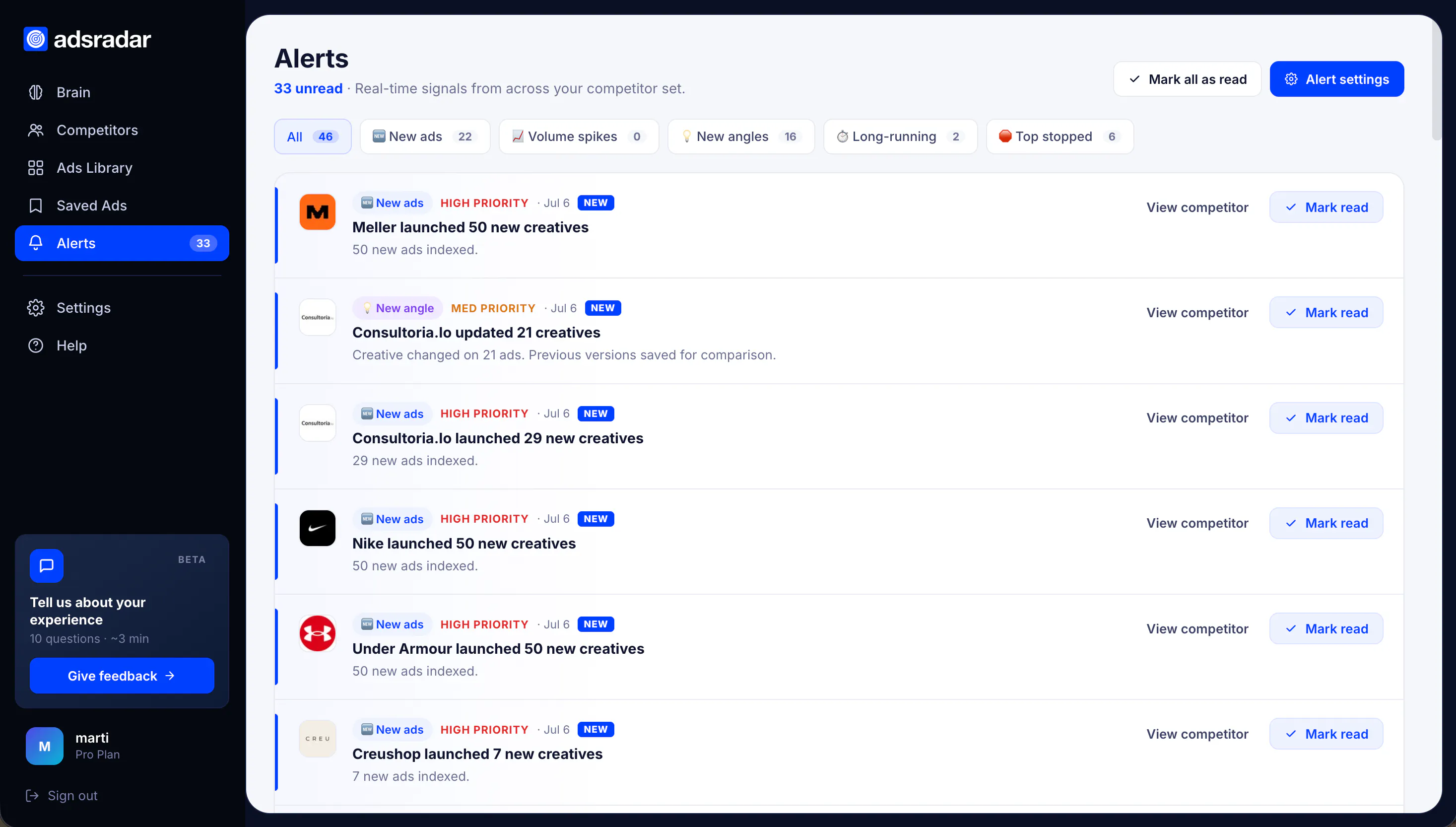
Task: Click New ads tag on Nike alert
Action: (392, 519)
